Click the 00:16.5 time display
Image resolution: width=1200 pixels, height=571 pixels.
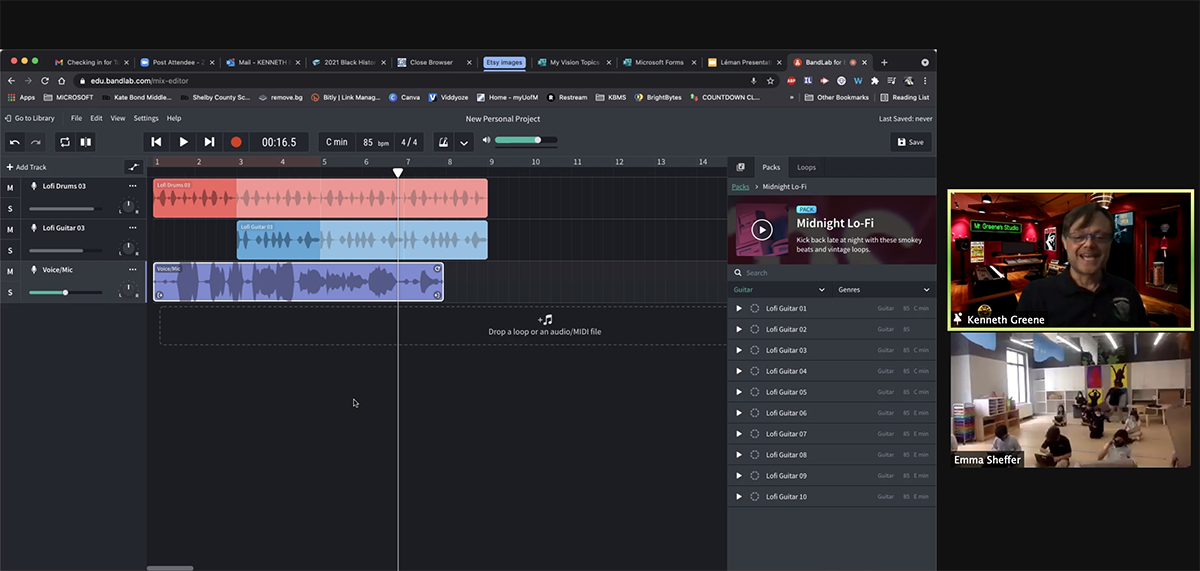(279, 142)
